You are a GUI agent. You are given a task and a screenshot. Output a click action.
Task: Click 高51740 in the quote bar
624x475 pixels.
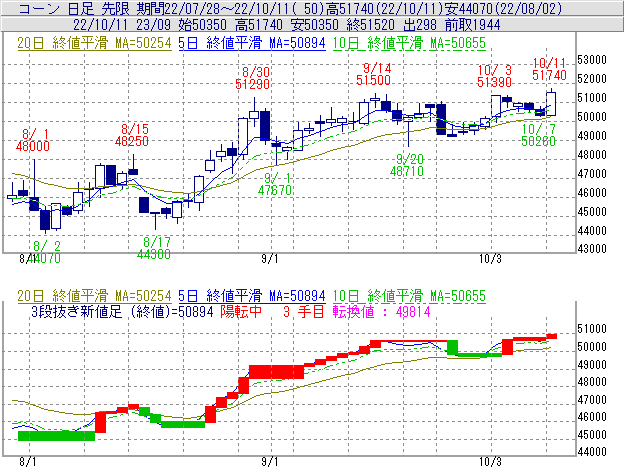(x=259, y=25)
